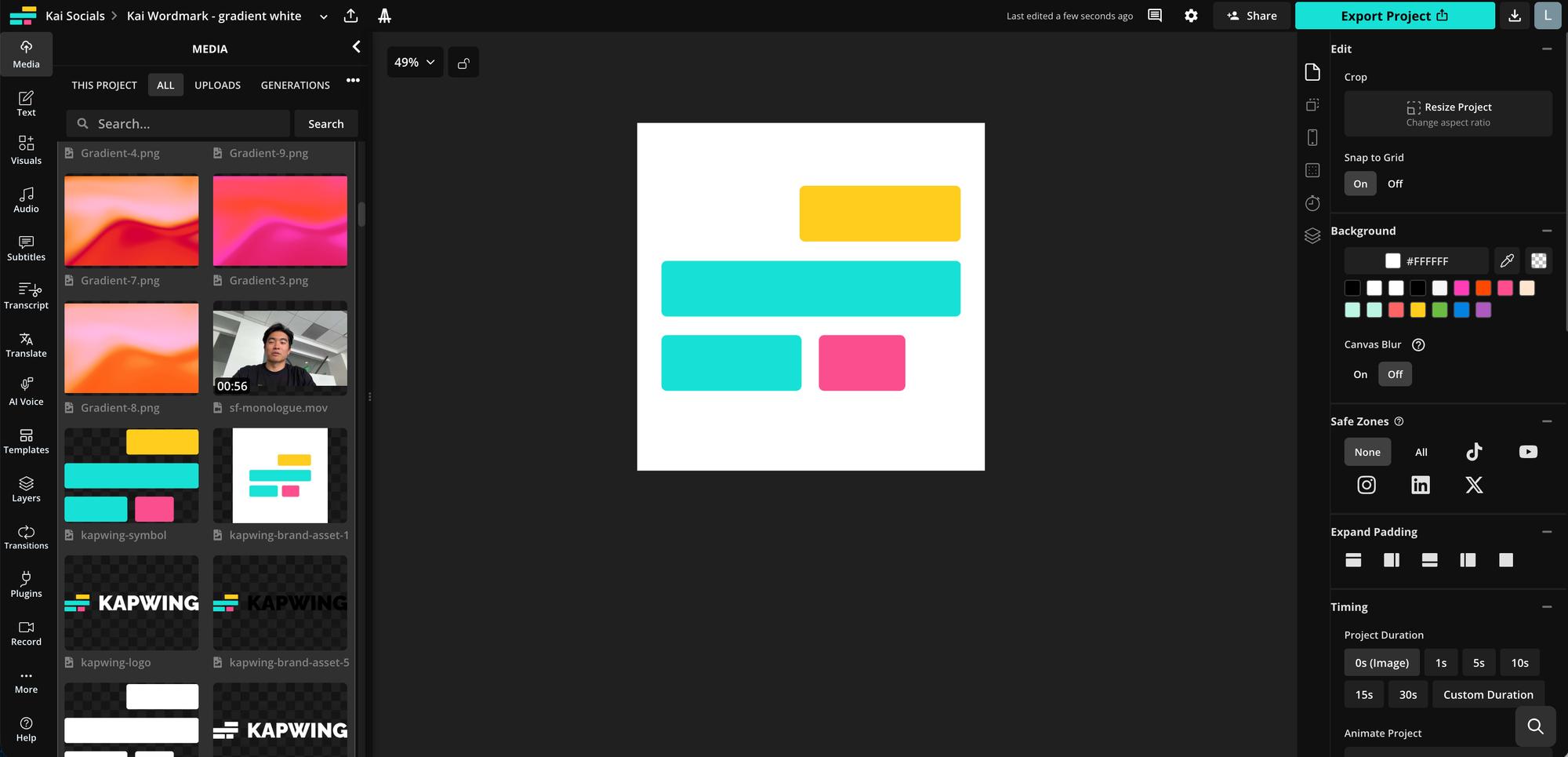This screenshot has width=1568, height=757.
Task: Collapse the Expand Padding section
Action: coord(1547,532)
